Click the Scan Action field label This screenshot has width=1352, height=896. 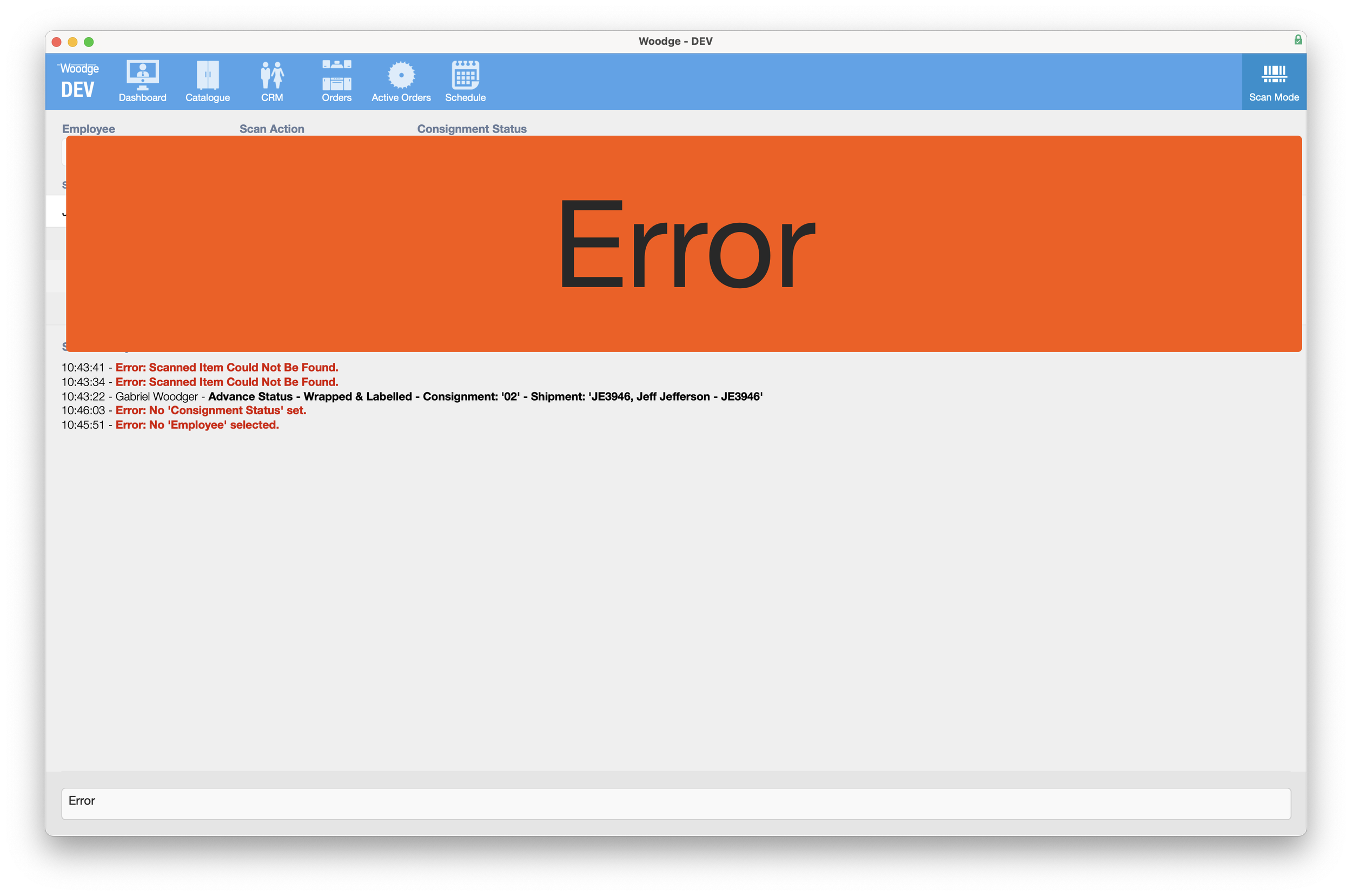point(271,129)
